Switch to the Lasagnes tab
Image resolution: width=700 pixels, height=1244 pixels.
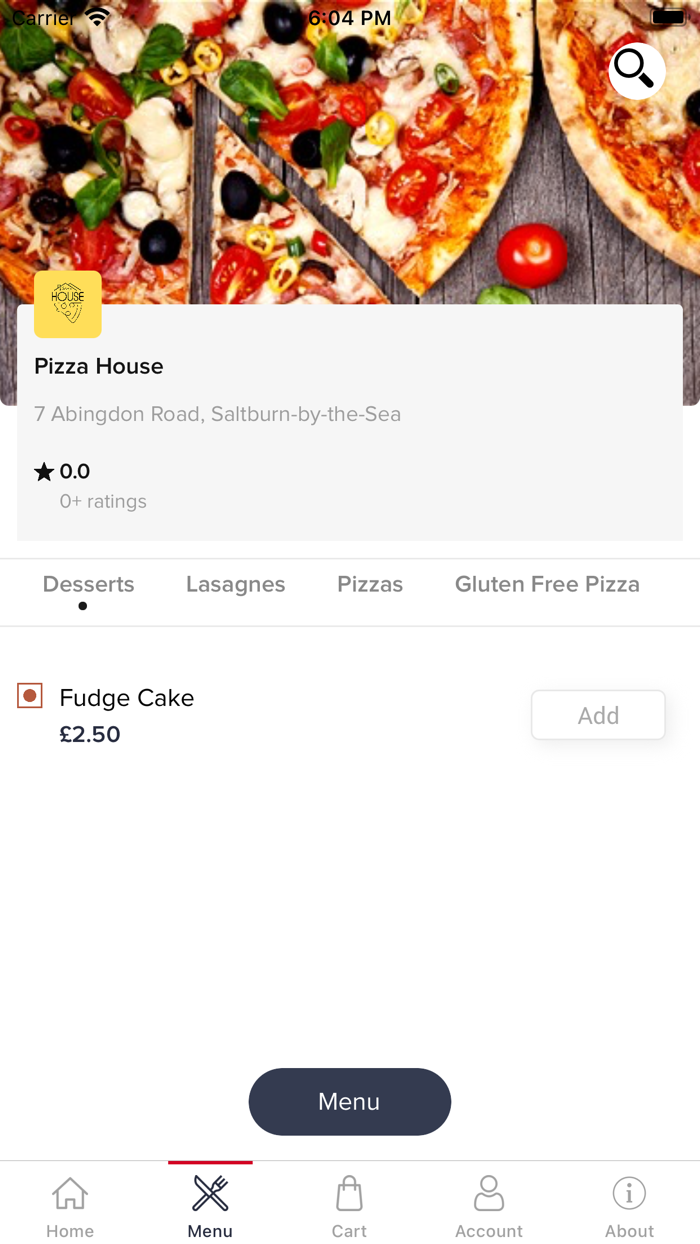coord(235,584)
